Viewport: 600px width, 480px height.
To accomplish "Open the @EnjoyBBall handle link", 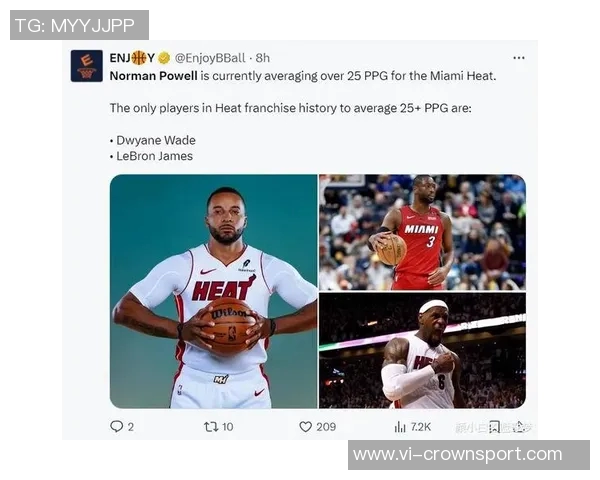I will coord(210,58).
